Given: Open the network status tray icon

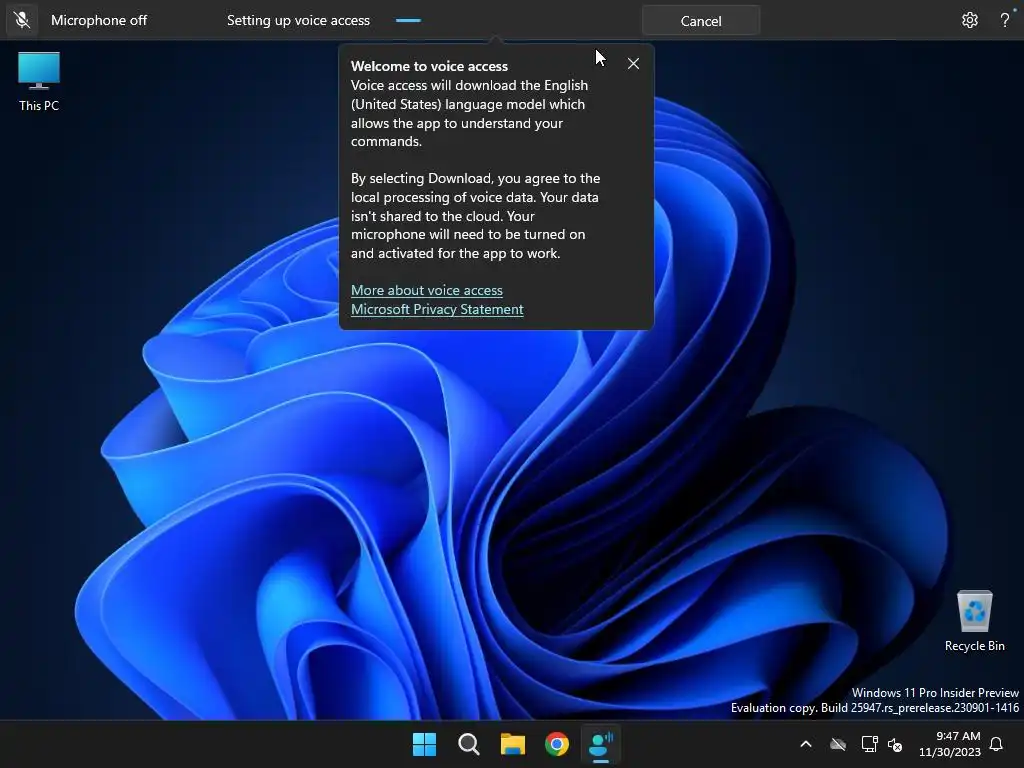Looking at the screenshot, I should [x=869, y=744].
